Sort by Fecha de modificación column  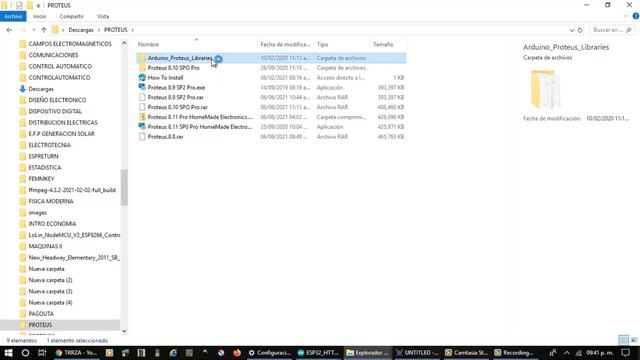click(285, 44)
